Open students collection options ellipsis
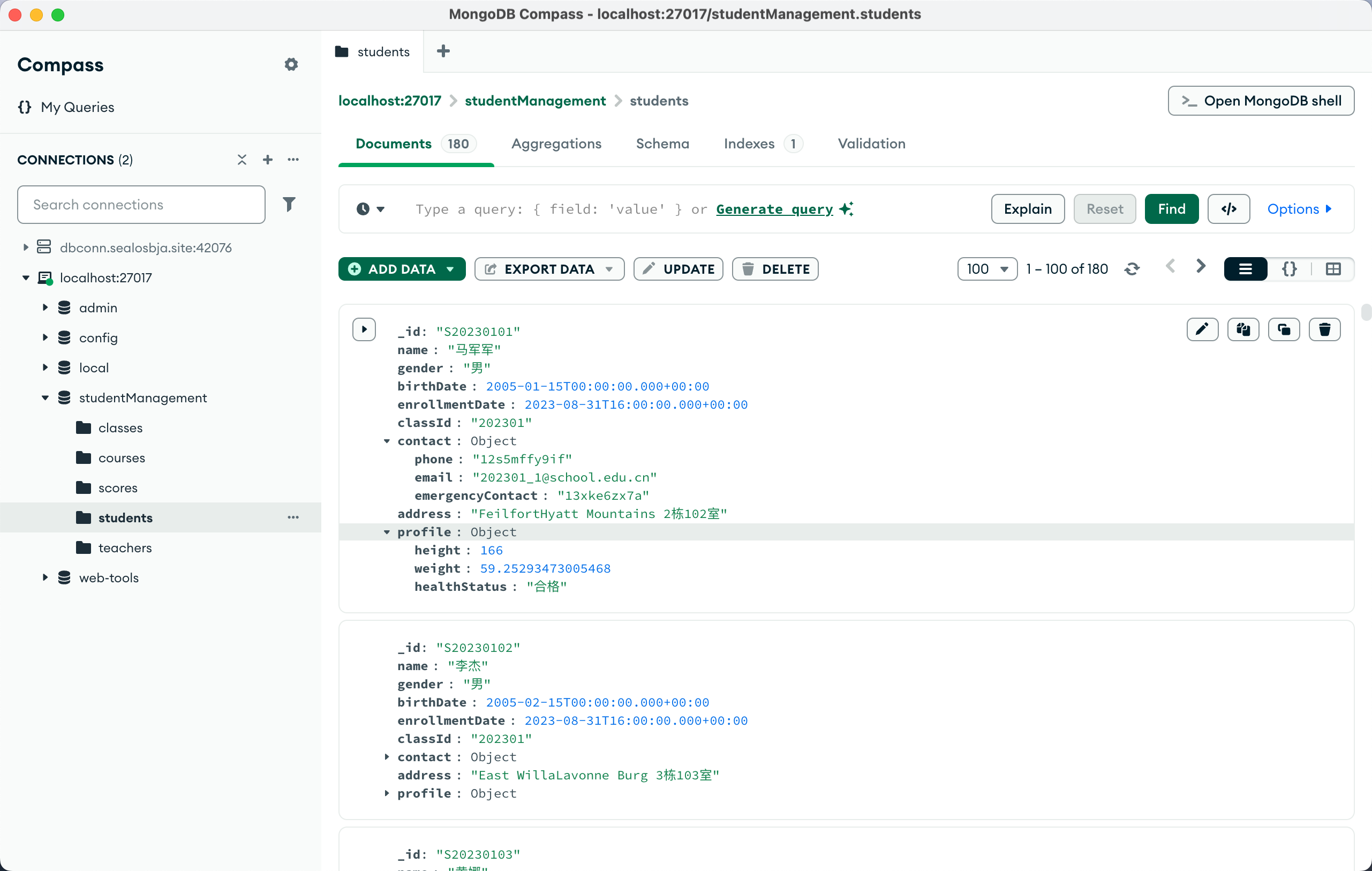1372x871 pixels. [x=293, y=517]
